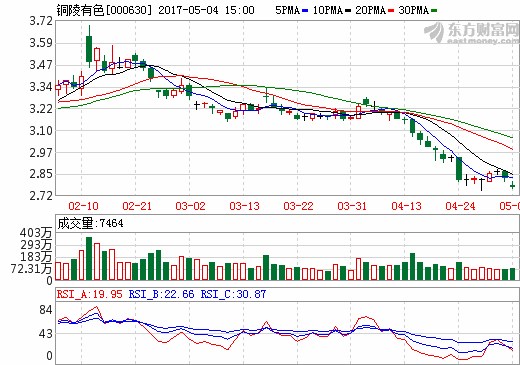Click the 成交量:7464 volume header

pyautogui.click(x=90, y=223)
